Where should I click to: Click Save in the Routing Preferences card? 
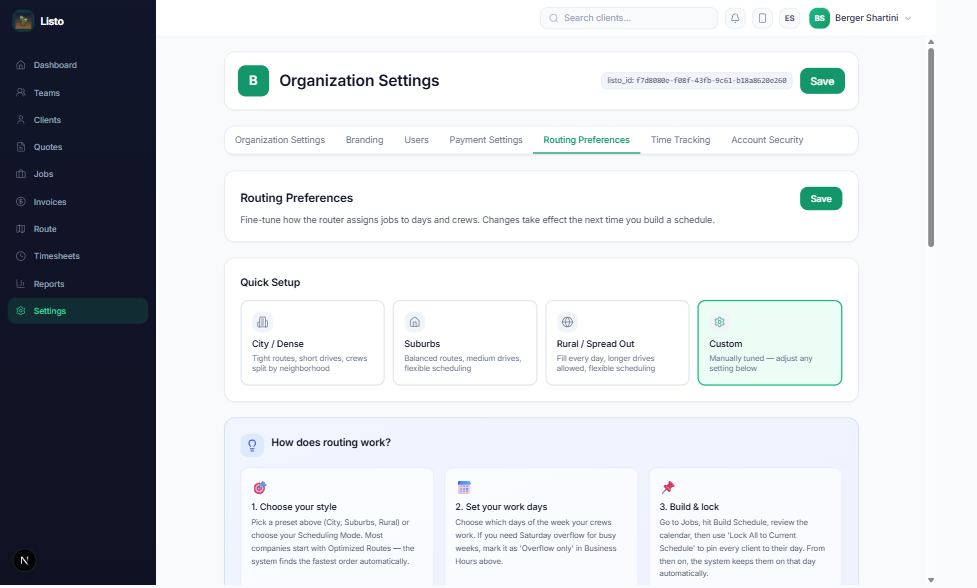click(821, 199)
